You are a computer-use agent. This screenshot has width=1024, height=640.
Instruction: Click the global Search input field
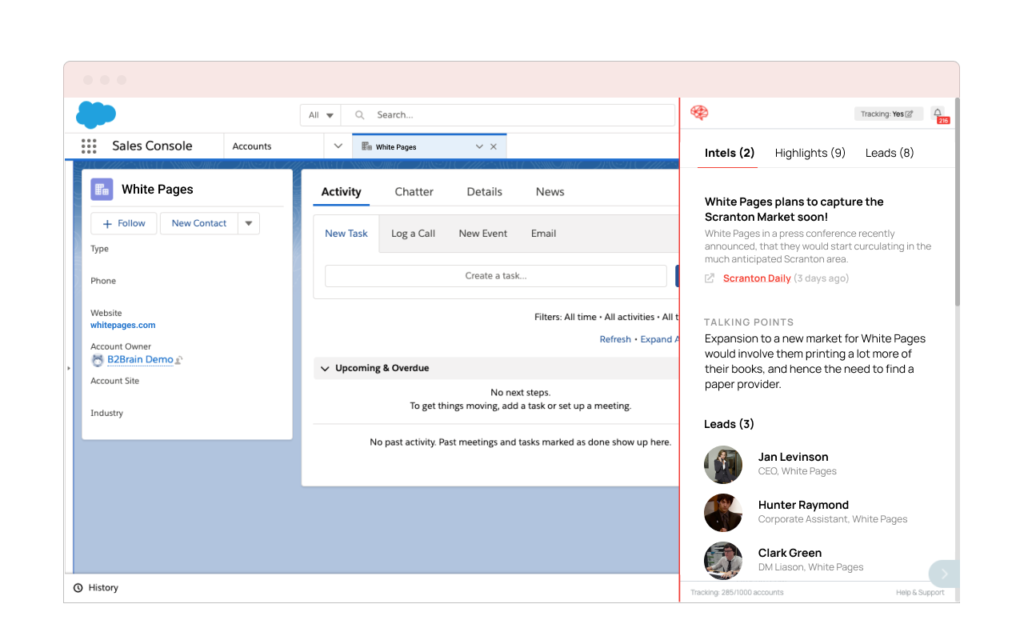tap(509, 115)
